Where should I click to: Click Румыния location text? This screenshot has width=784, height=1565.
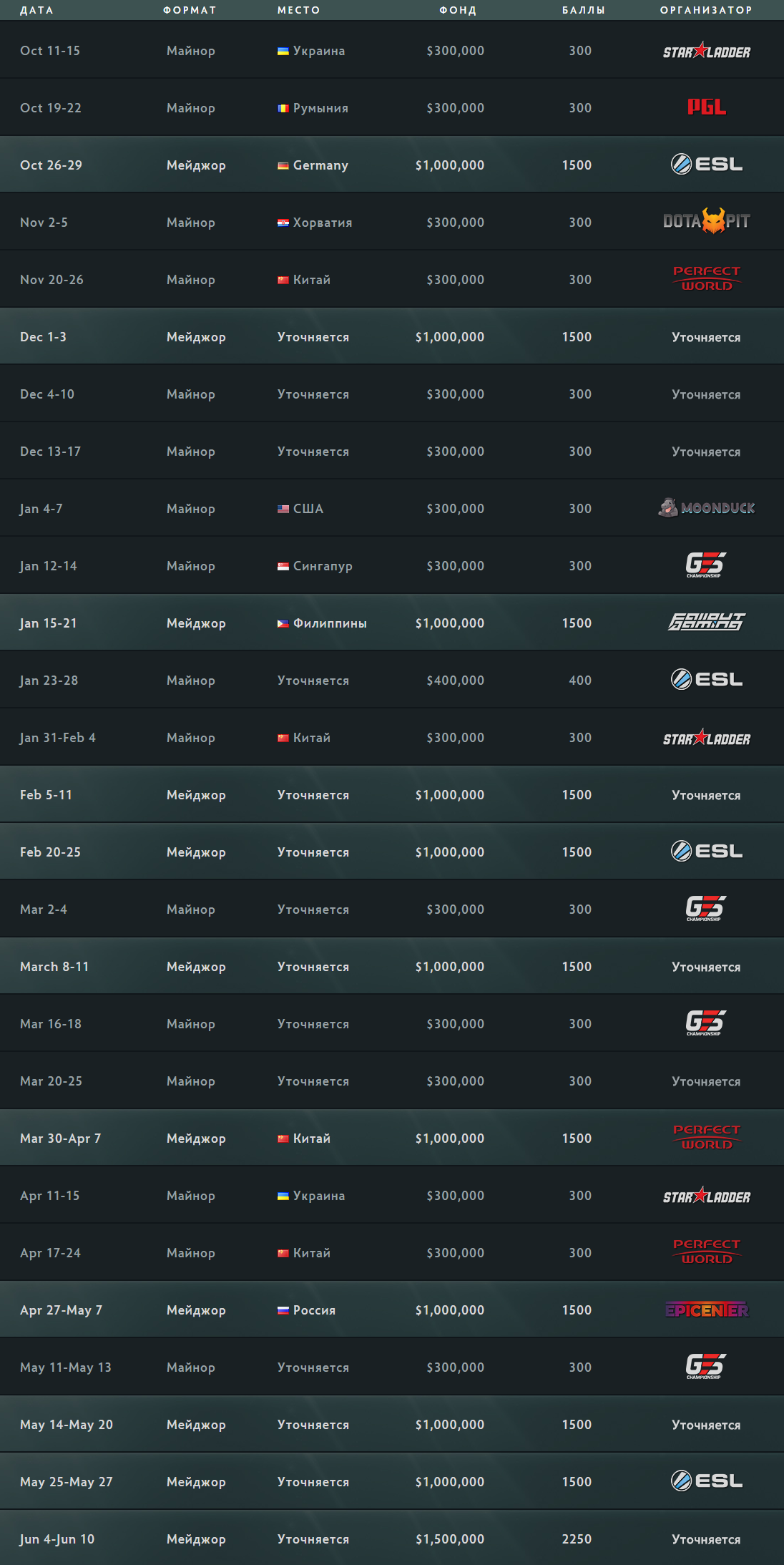(320, 108)
